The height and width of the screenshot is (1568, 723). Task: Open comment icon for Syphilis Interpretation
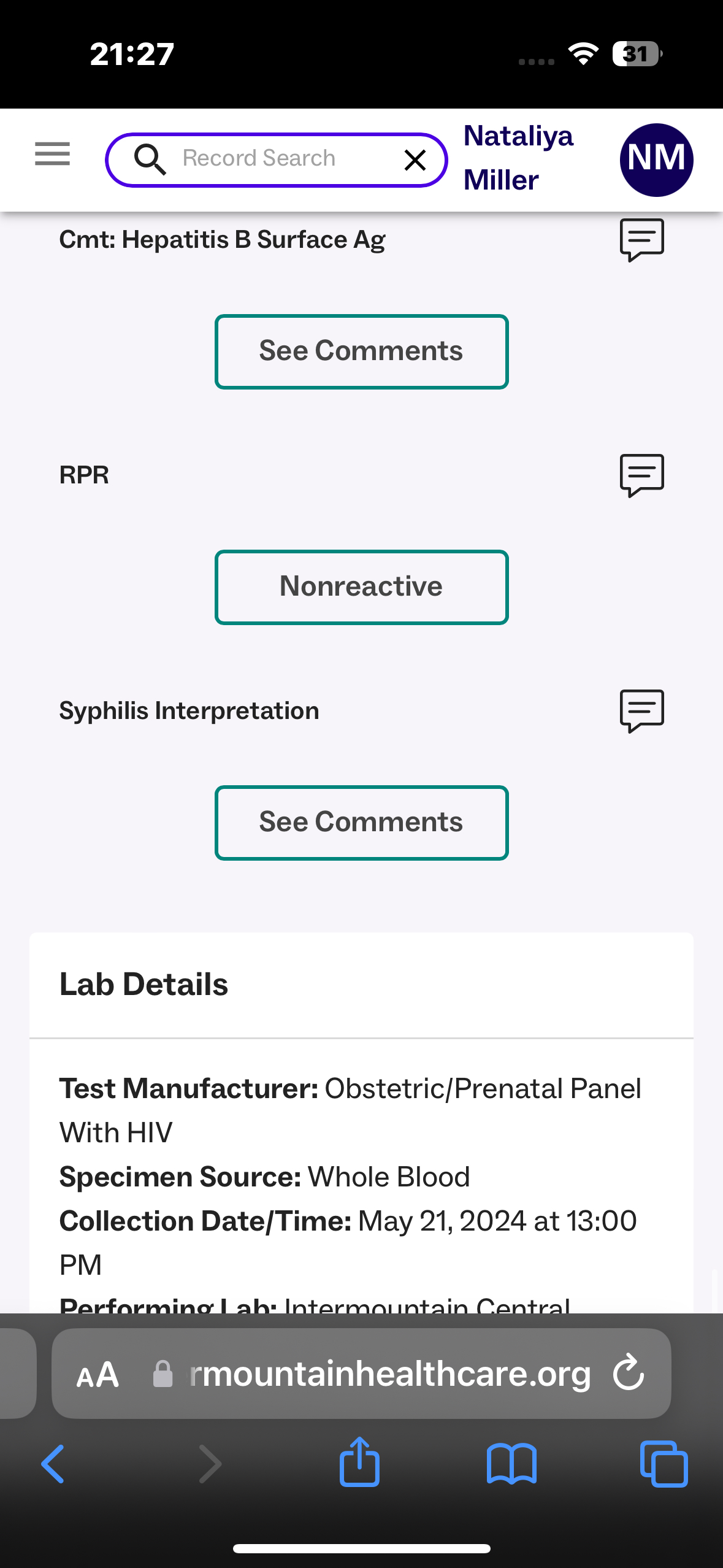[641, 710]
